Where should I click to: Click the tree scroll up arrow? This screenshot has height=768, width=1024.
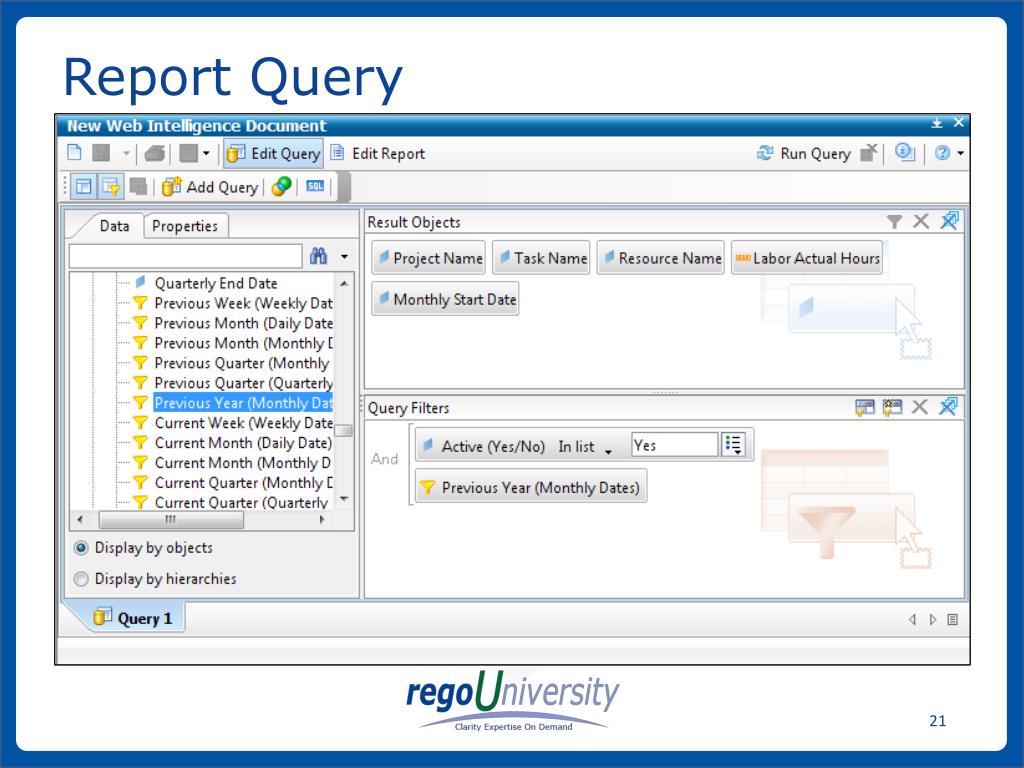pos(344,283)
